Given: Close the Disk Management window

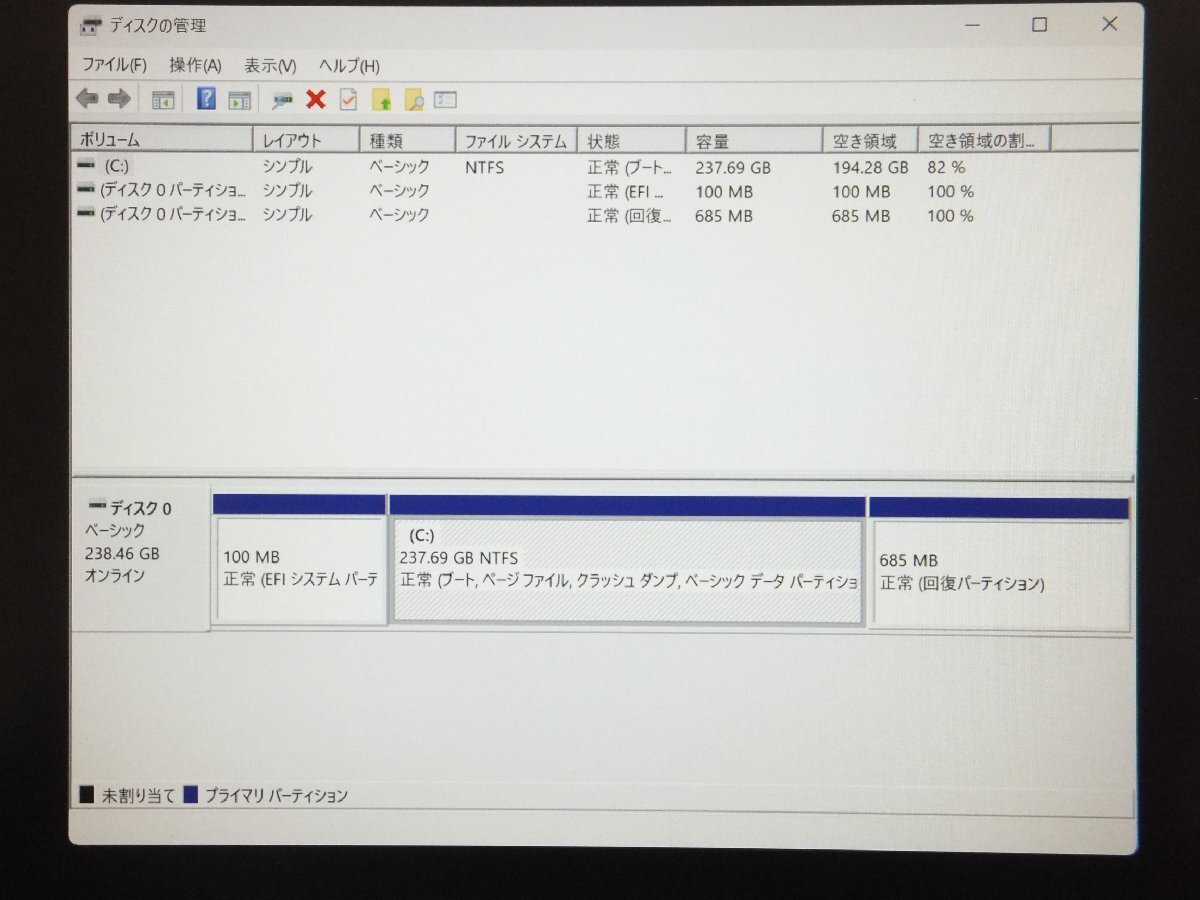Looking at the screenshot, I should click(x=1109, y=24).
